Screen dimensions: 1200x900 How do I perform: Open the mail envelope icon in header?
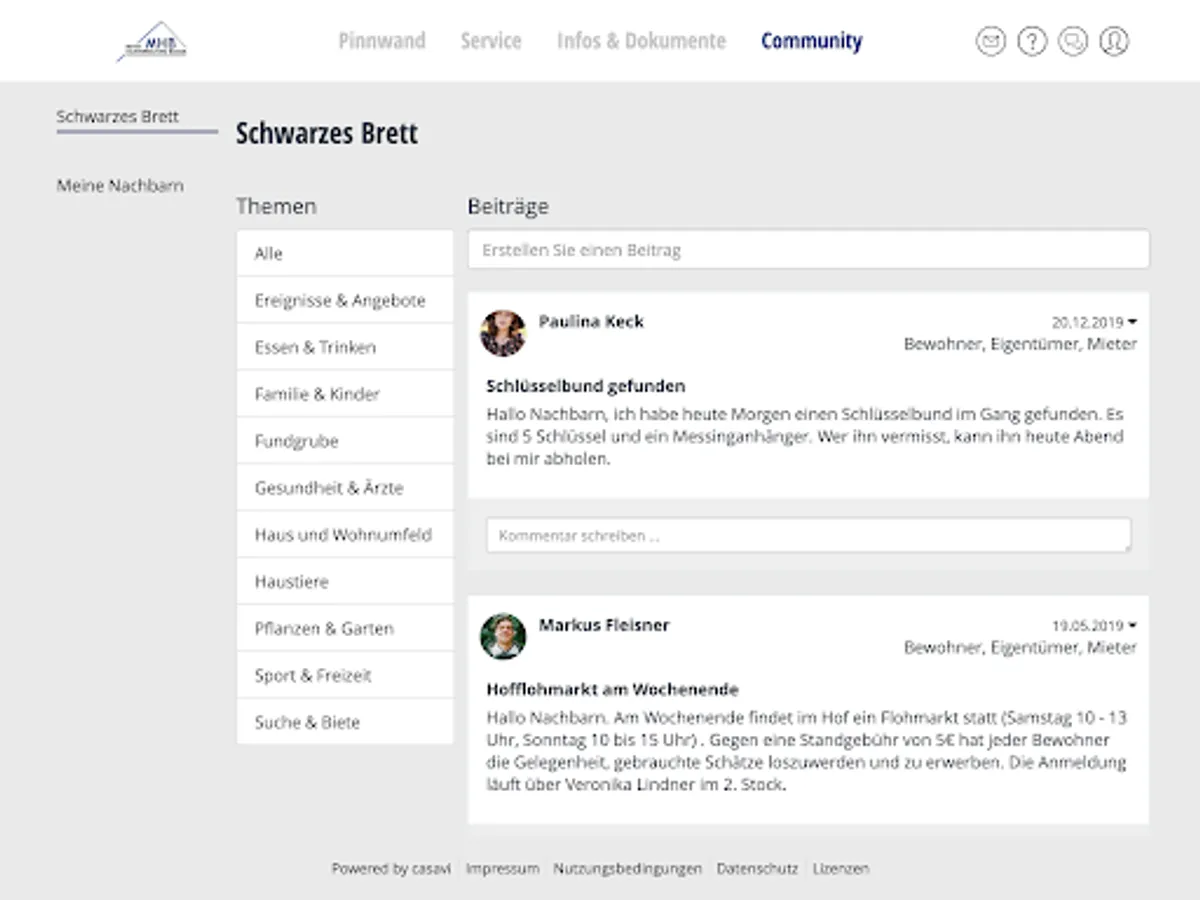pos(990,41)
